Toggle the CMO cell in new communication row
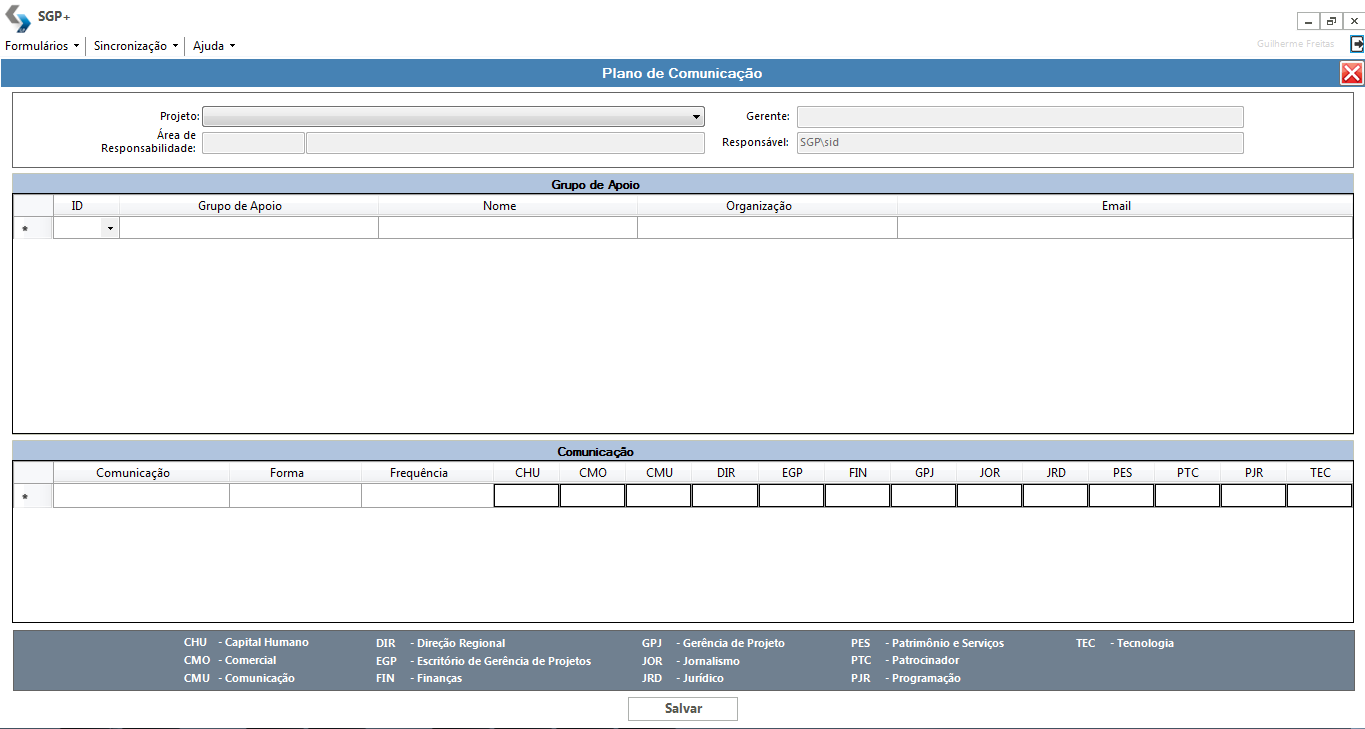This screenshot has height=729, width=1365. [x=593, y=496]
